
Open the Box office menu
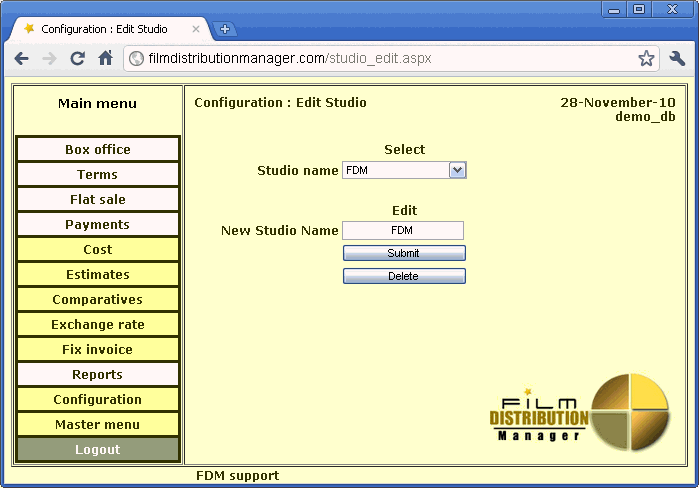coord(98,150)
